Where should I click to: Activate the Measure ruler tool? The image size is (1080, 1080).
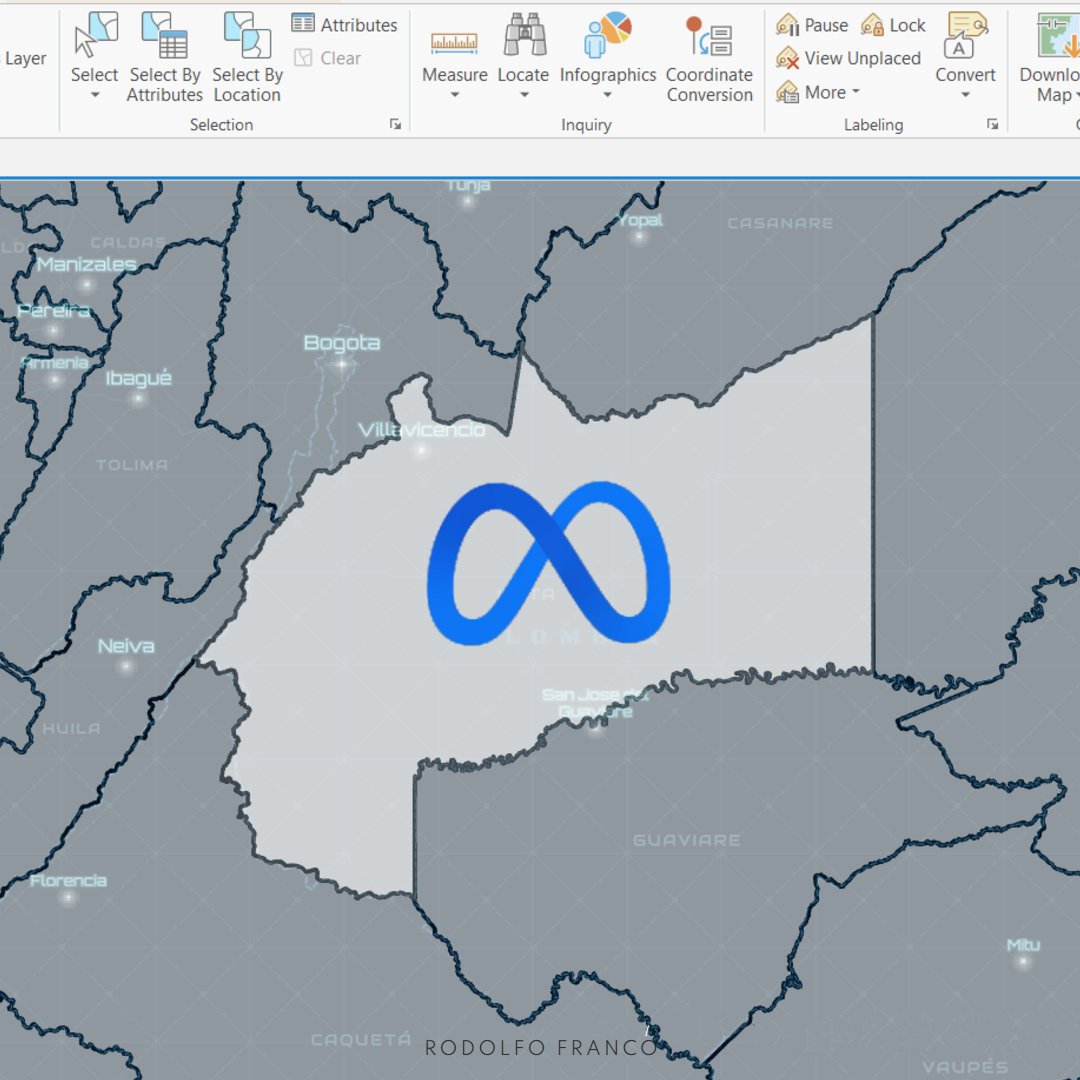(454, 43)
